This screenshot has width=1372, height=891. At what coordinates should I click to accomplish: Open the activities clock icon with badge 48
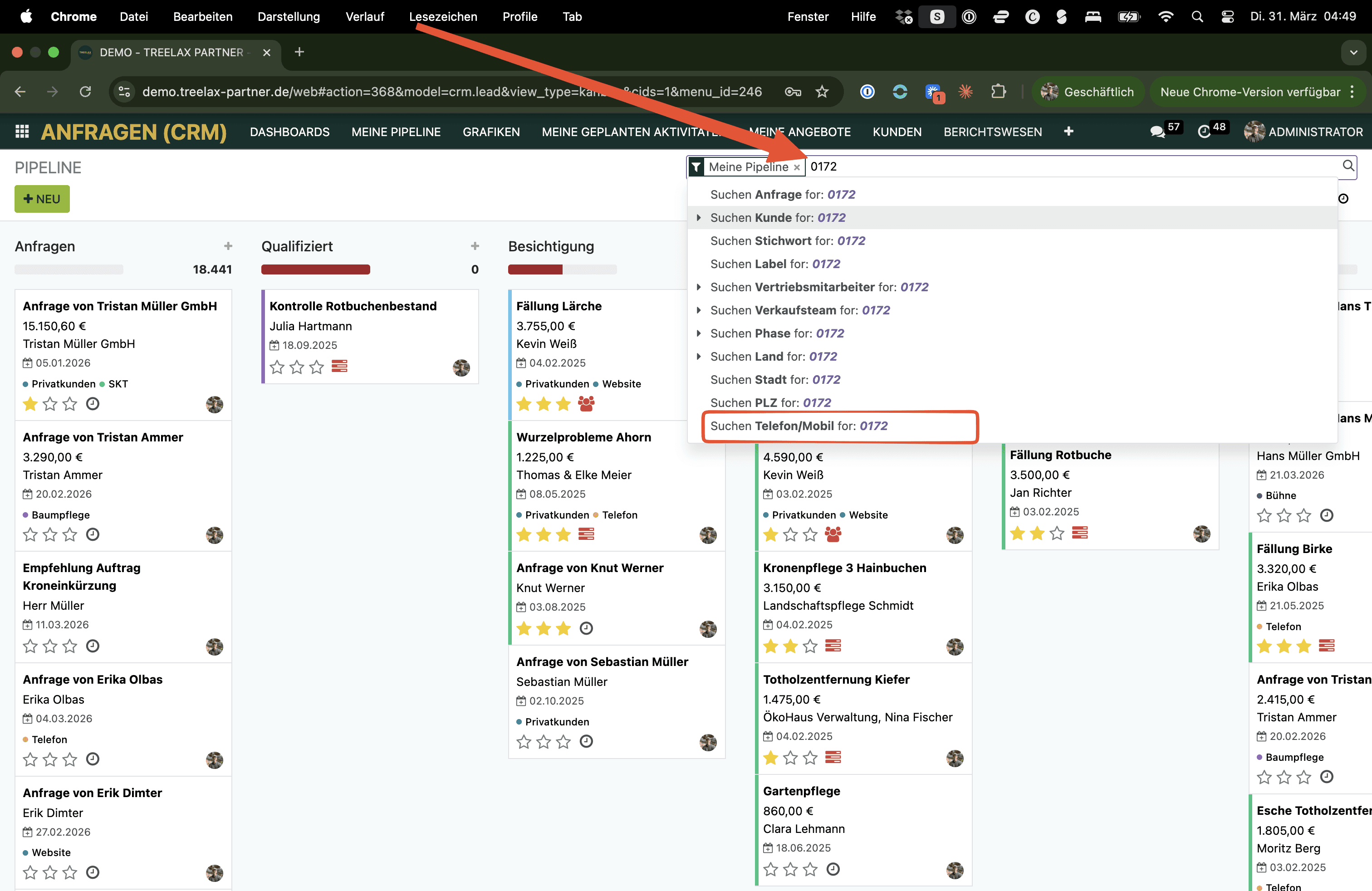coord(1204,132)
